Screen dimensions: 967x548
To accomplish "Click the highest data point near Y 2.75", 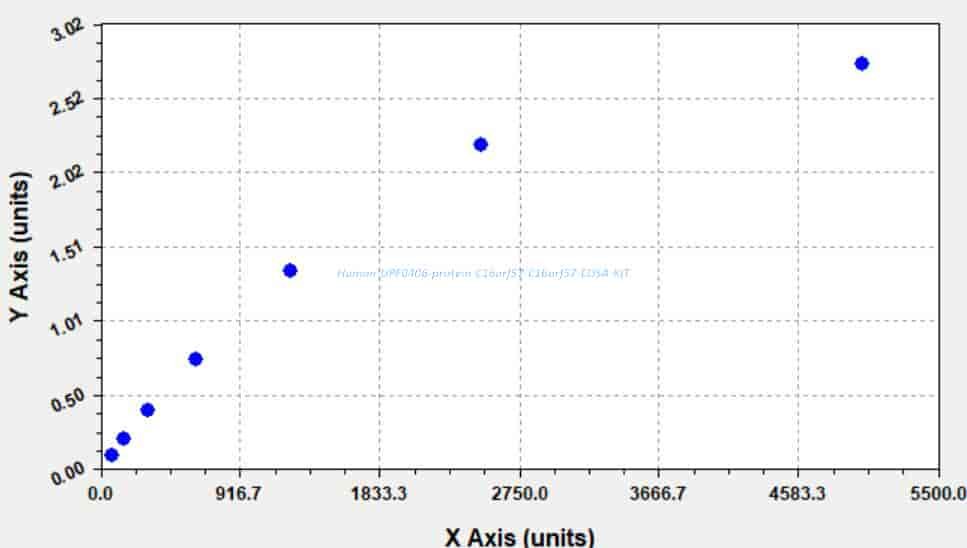I will pos(862,63).
